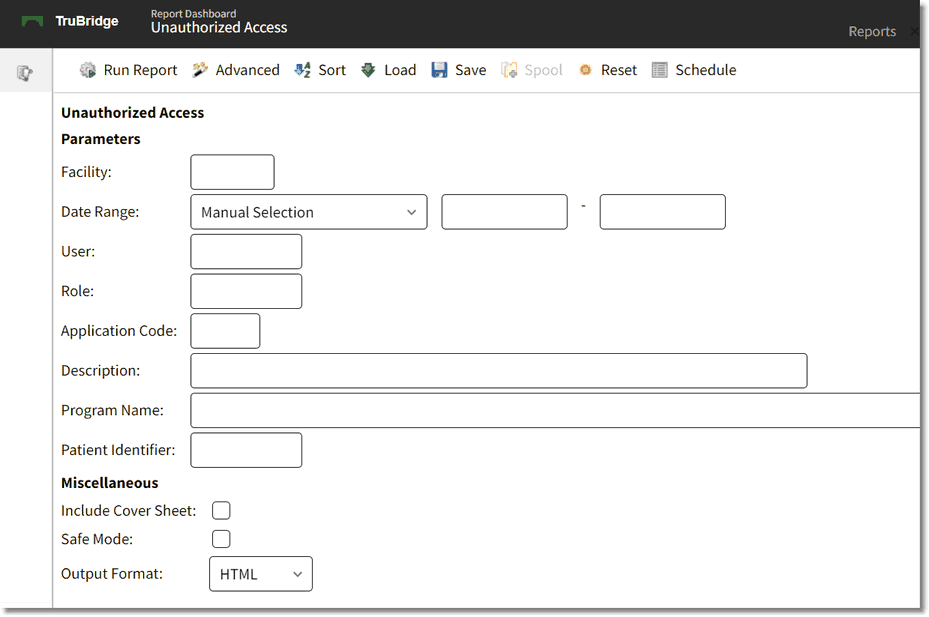Image resolution: width=929 pixels, height=617 pixels.
Task: Save the current report parameters
Action: (458, 70)
